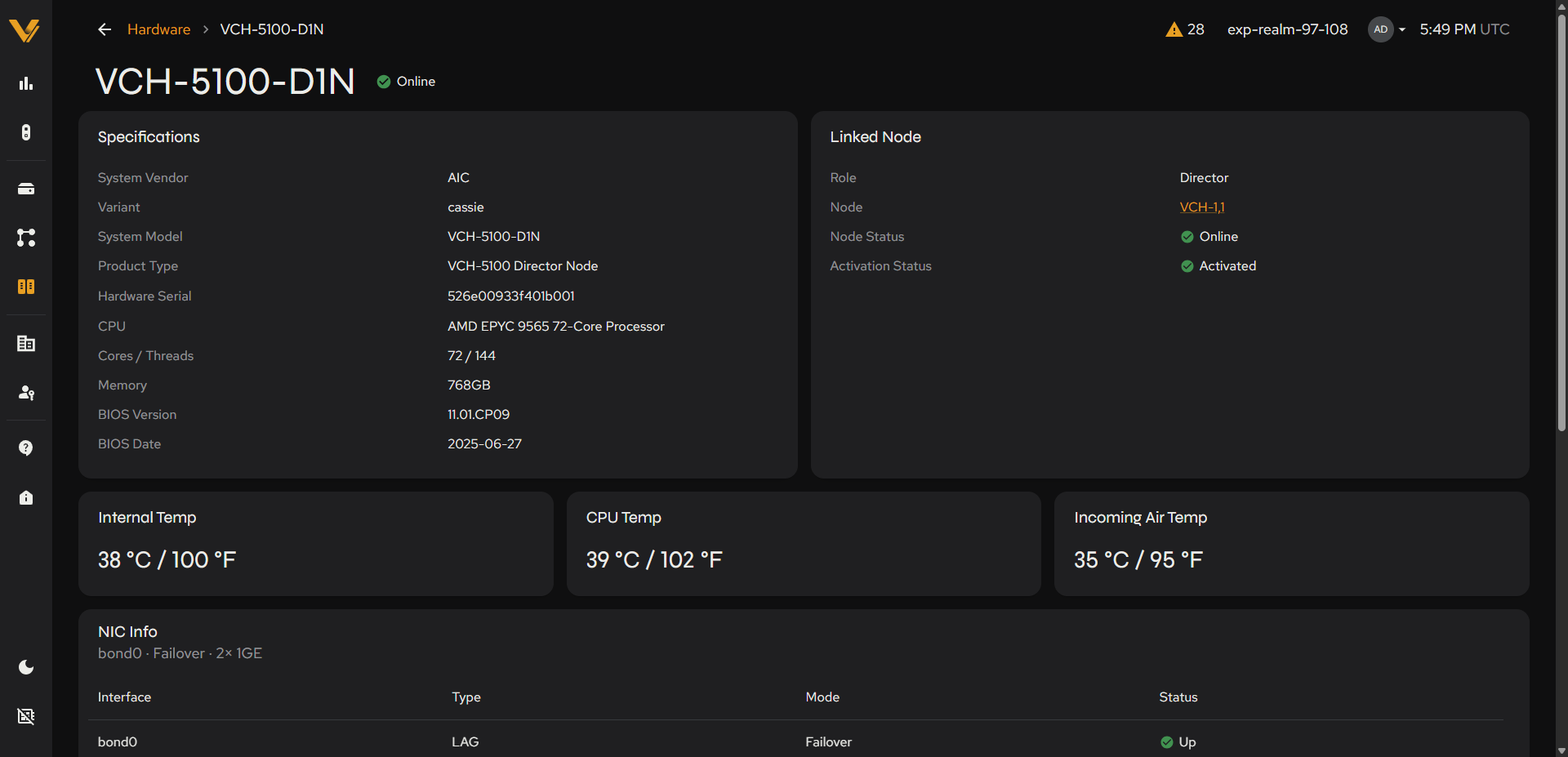This screenshot has height=757, width=1568.
Task: Click the bond0 interface row cell
Action: [x=118, y=742]
